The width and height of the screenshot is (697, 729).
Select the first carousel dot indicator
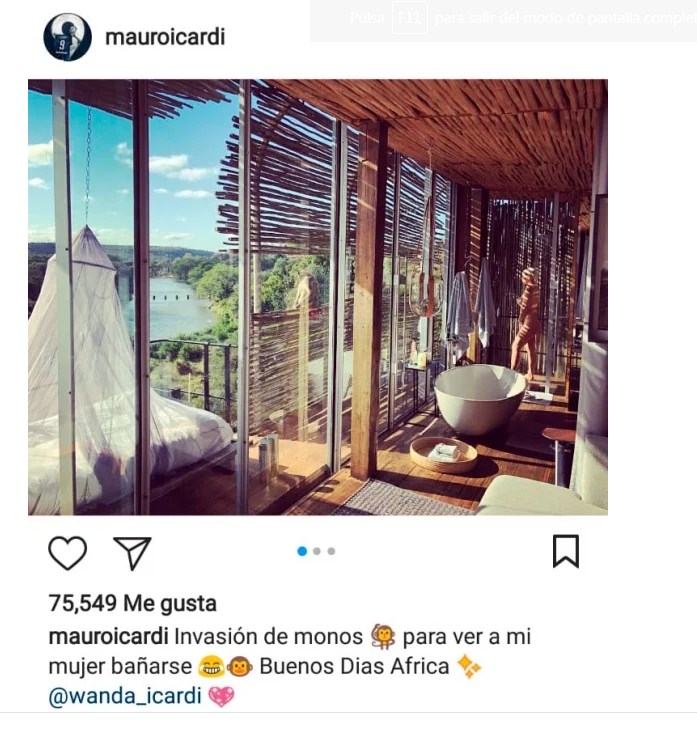point(302,551)
